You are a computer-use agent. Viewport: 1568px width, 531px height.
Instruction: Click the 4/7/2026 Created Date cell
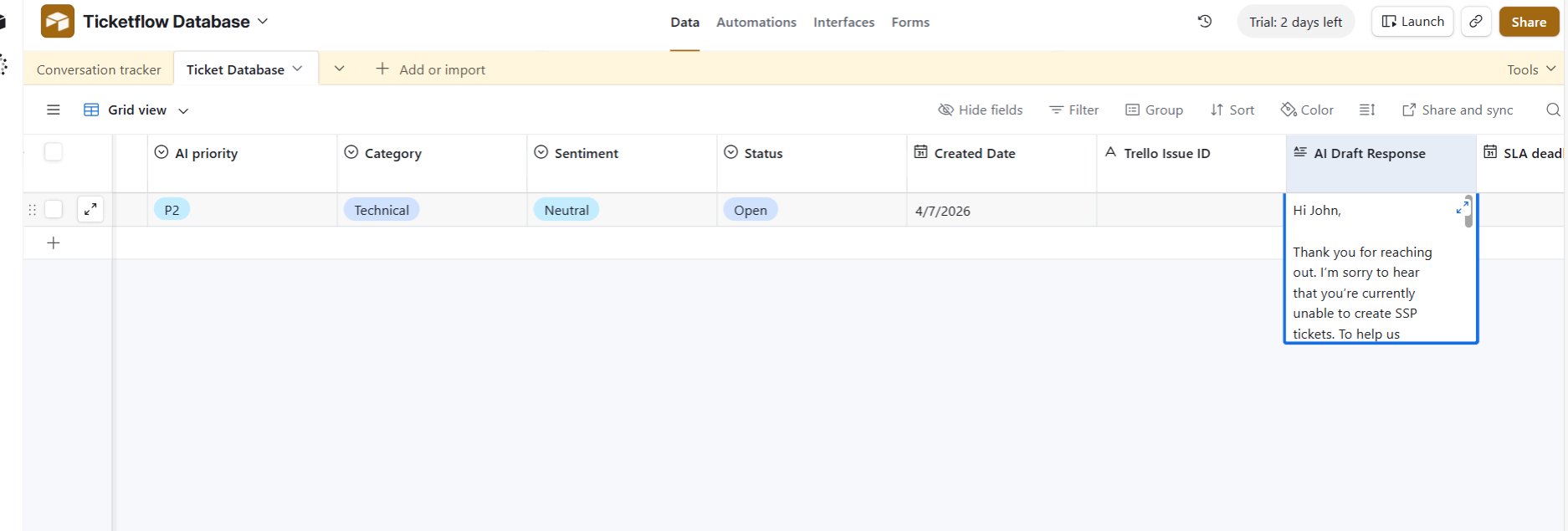pyautogui.click(x=1002, y=210)
